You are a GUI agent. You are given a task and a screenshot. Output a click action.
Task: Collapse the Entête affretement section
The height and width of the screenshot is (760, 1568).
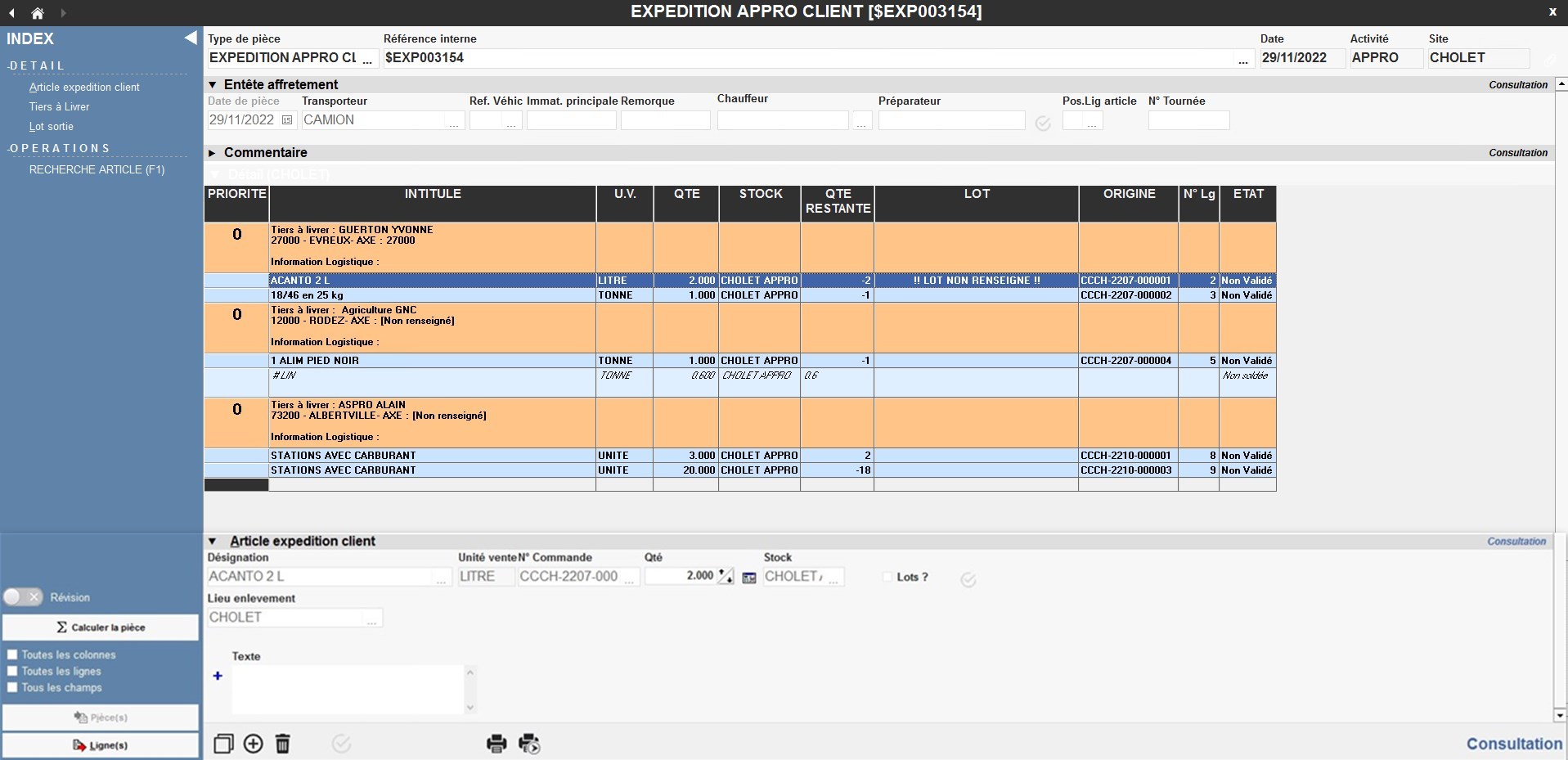tap(213, 85)
